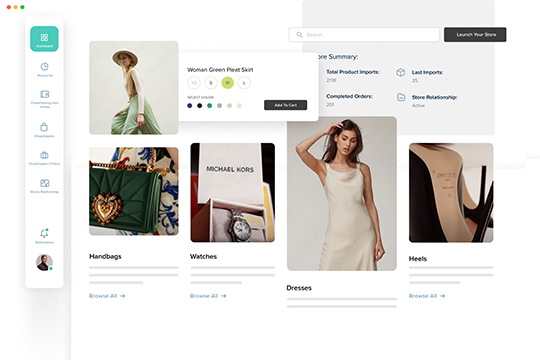The height and width of the screenshot is (360, 540).
Task: Choose the black color swatch
Action: [x=199, y=106]
